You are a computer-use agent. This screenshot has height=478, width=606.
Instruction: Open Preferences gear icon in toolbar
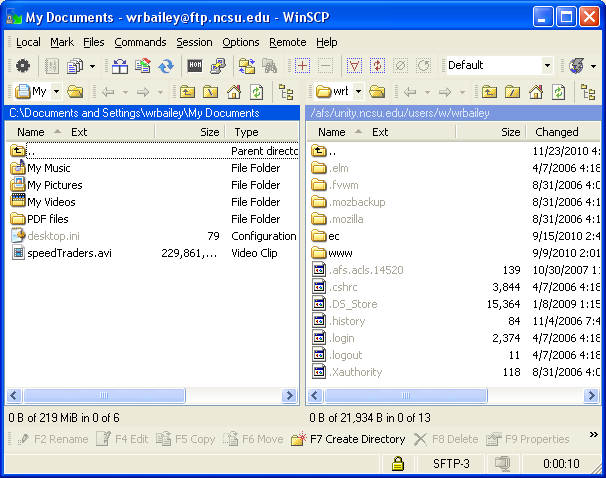pos(23,66)
